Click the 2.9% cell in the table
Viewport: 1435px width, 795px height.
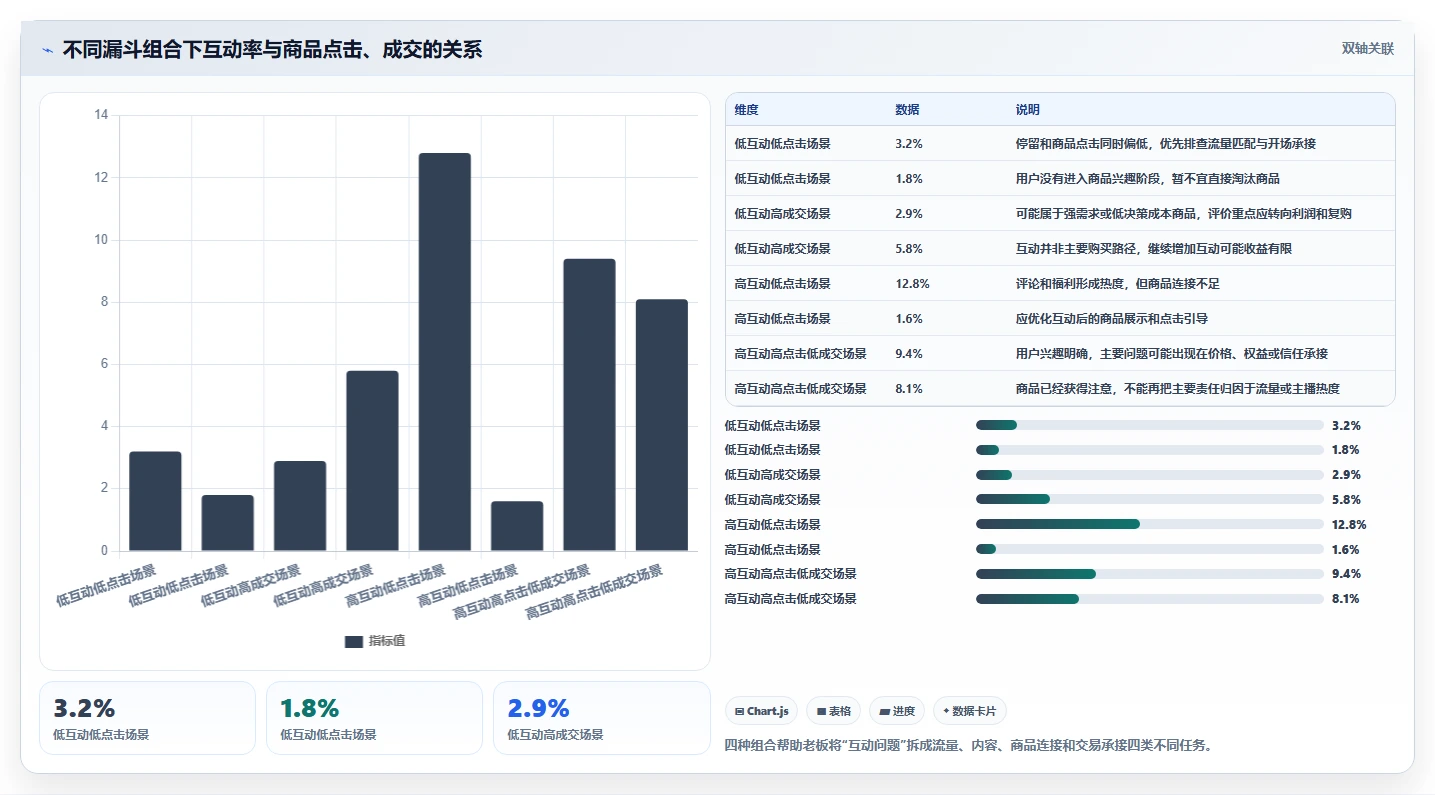(909, 214)
